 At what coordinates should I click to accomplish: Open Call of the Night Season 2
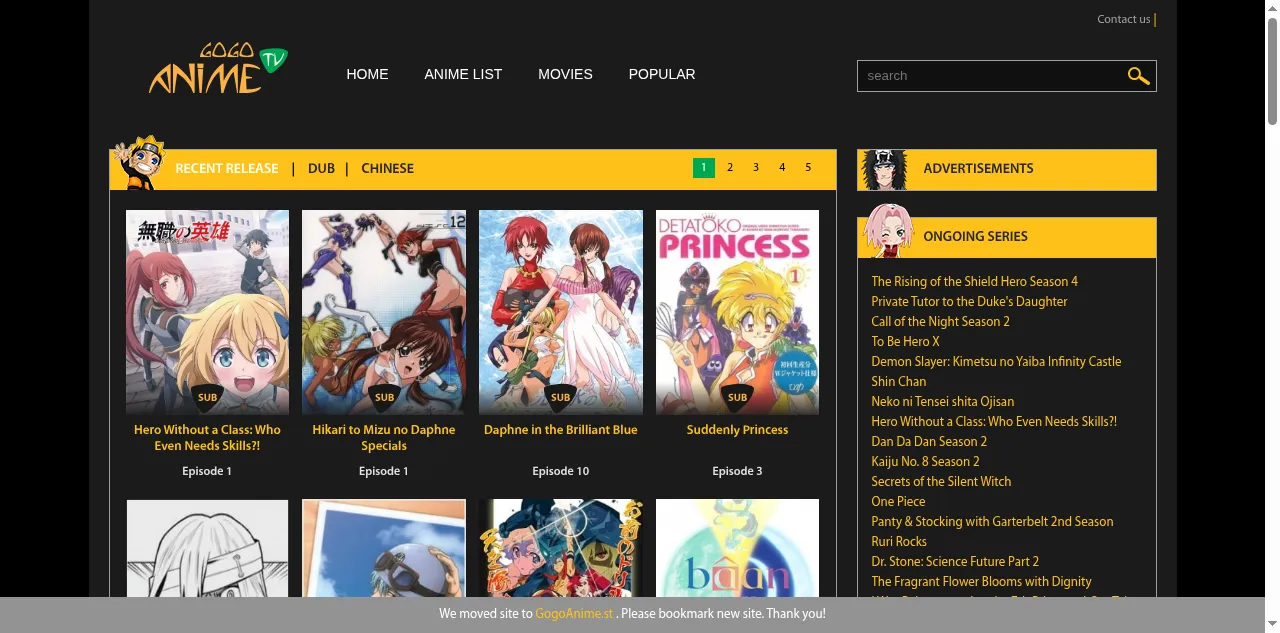tap(940, 322)
